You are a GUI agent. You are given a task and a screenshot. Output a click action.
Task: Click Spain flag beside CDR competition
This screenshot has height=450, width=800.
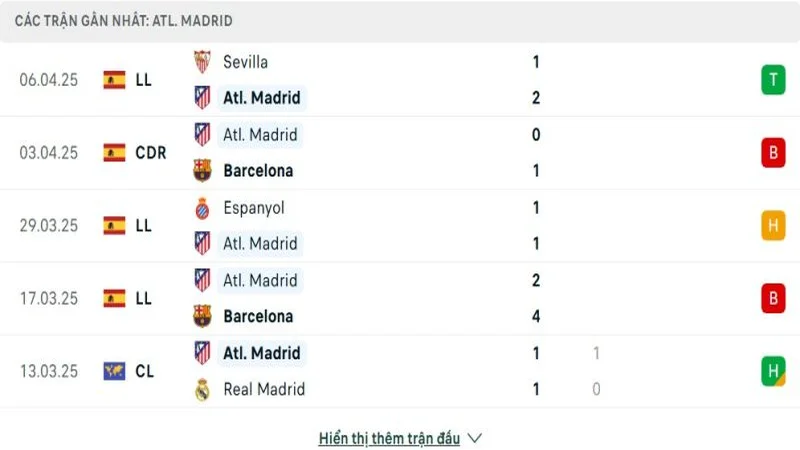click(x=114, y=153)
